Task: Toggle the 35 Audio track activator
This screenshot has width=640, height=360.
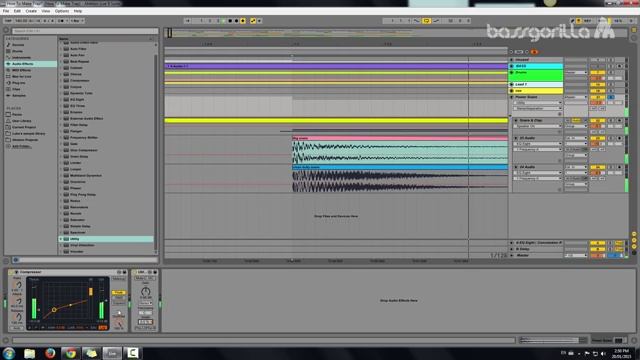Action: pyautogui.click(x=597, y=138)
